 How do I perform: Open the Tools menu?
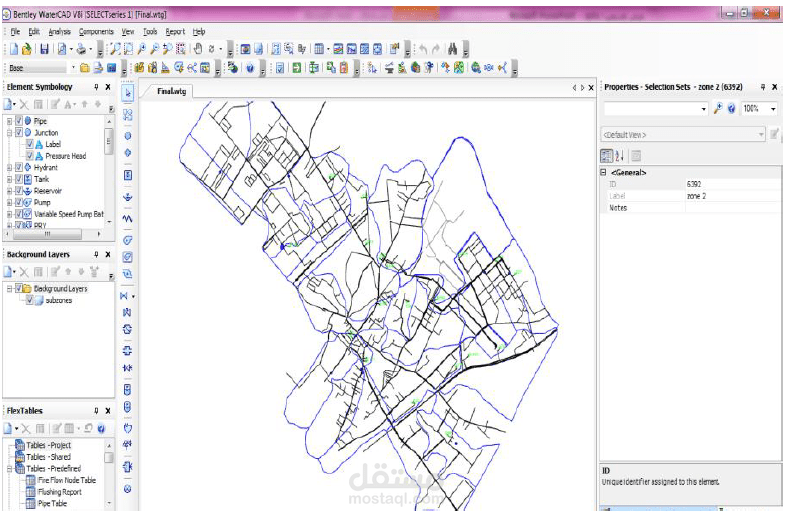(x=150, y=31)
